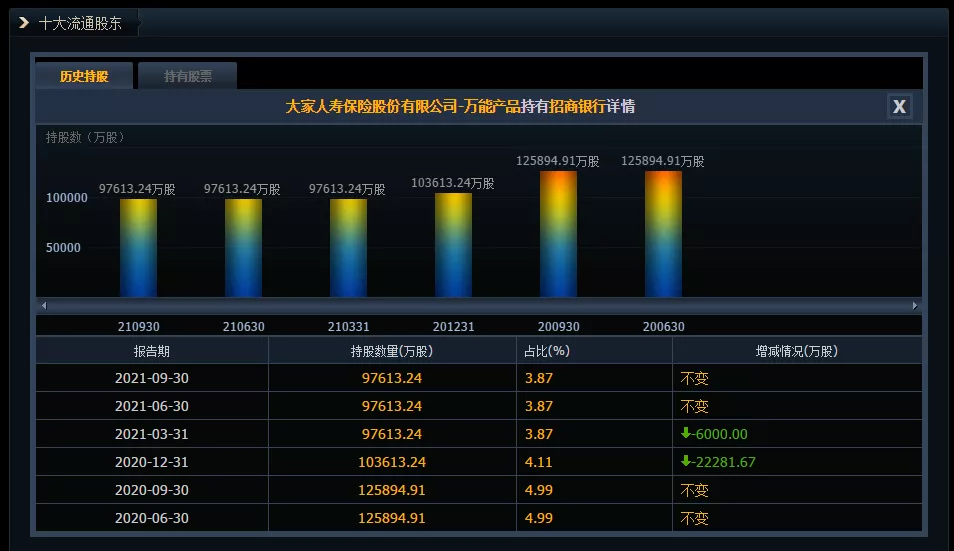This screenshot has height=551, width=954.
Task: Click the 持股数量(万股) column header
Action: point(392,351)
